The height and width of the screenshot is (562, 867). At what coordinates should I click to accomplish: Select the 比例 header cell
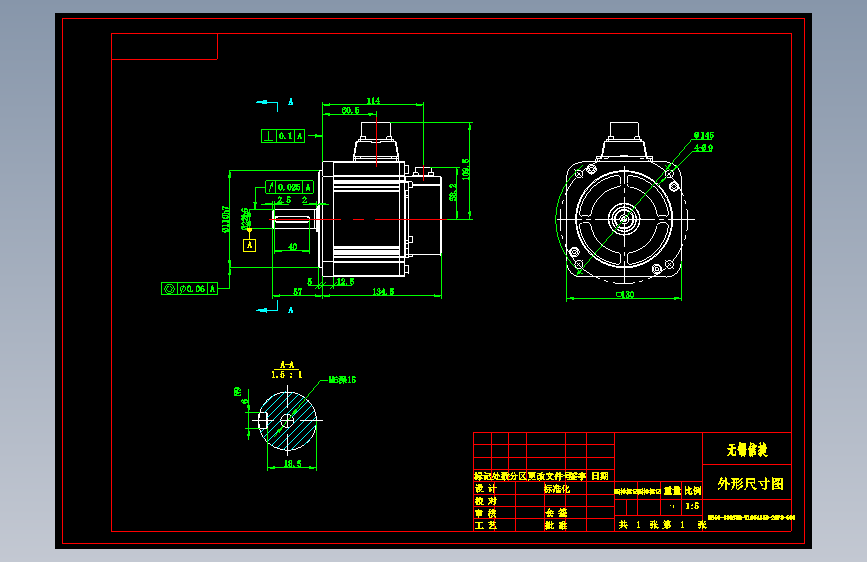[x=693, y=491]
